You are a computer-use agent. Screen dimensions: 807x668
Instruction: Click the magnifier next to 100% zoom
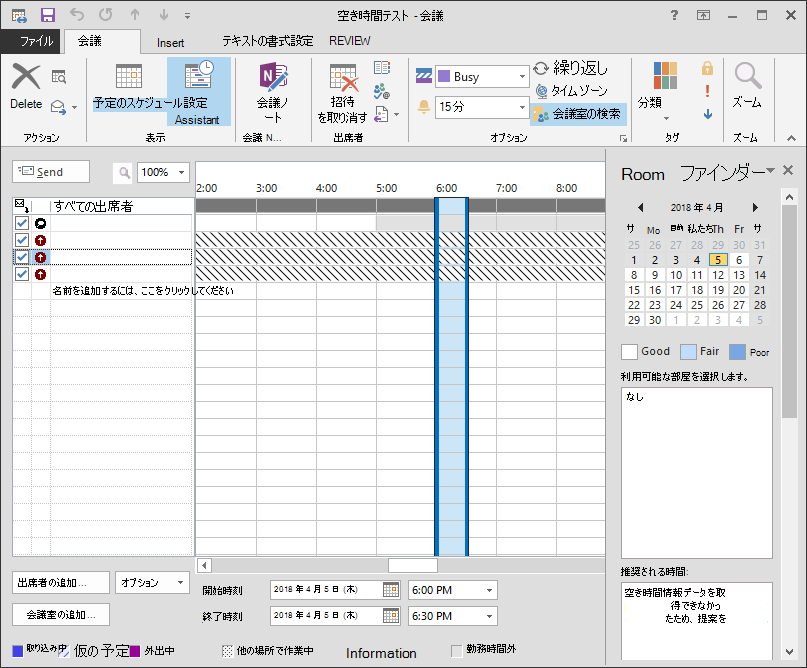click(124, 172)
